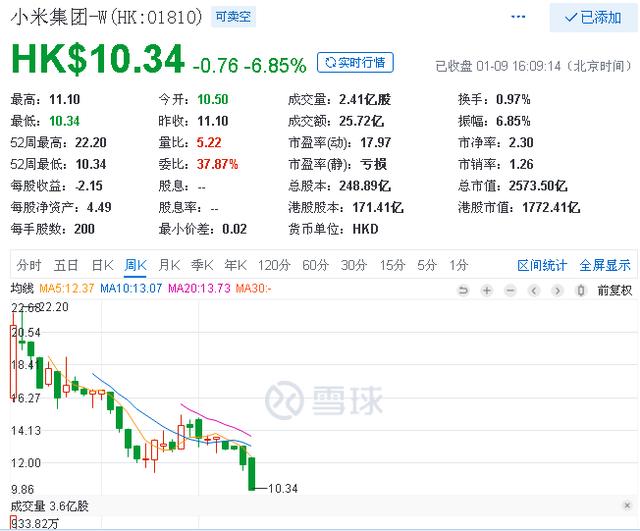Click the MA20:13.73 moving average label
This screenshot has width=640, height=531.
pyautogui.click(x=199, y=289)
